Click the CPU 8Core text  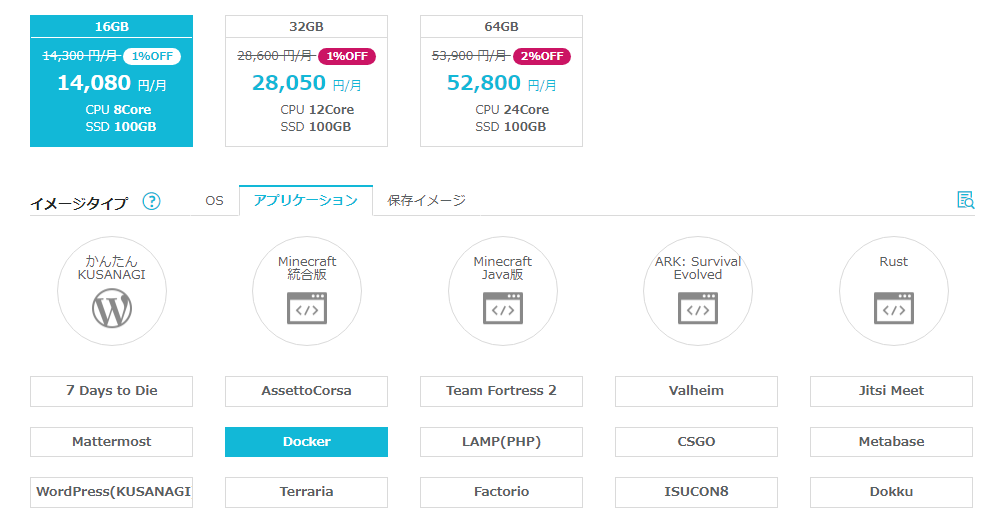click(118, 110)
